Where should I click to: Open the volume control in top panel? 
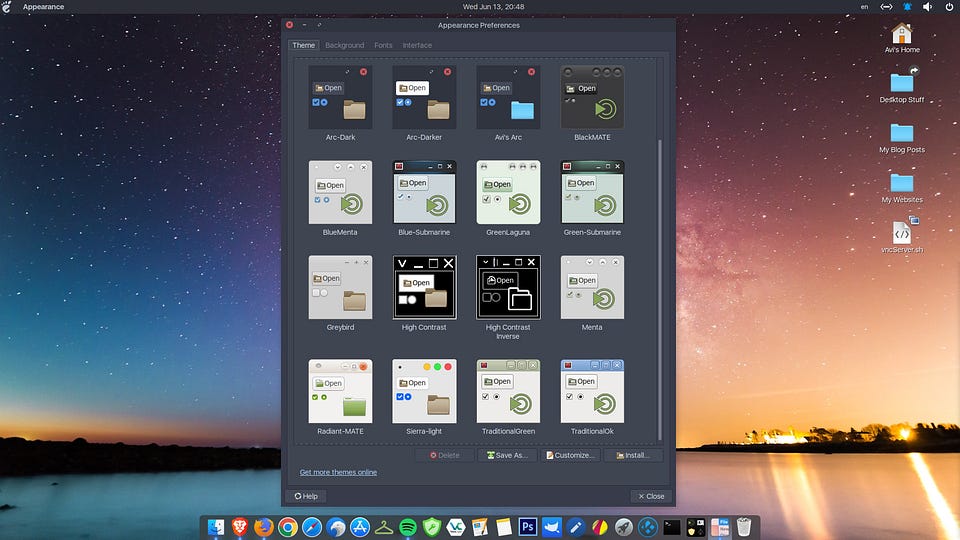(926, 7)
